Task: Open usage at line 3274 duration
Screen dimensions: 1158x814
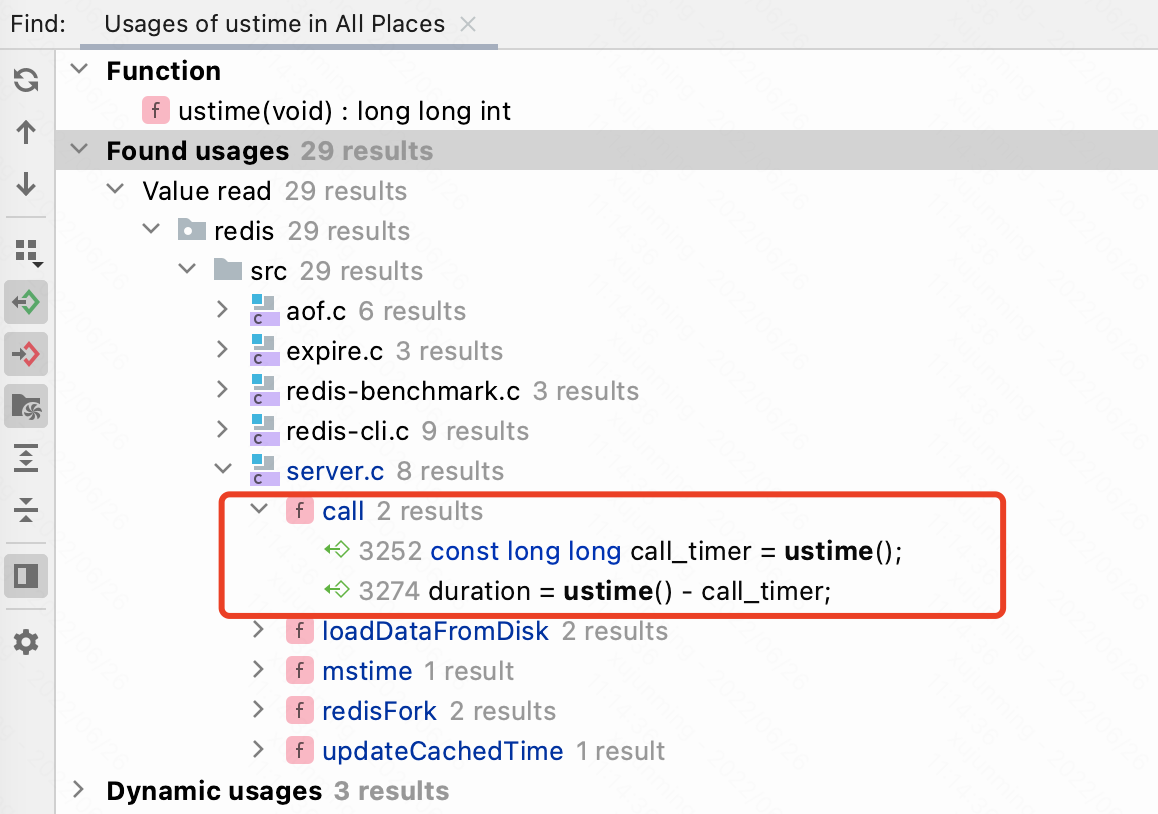Action: (595, 591)
